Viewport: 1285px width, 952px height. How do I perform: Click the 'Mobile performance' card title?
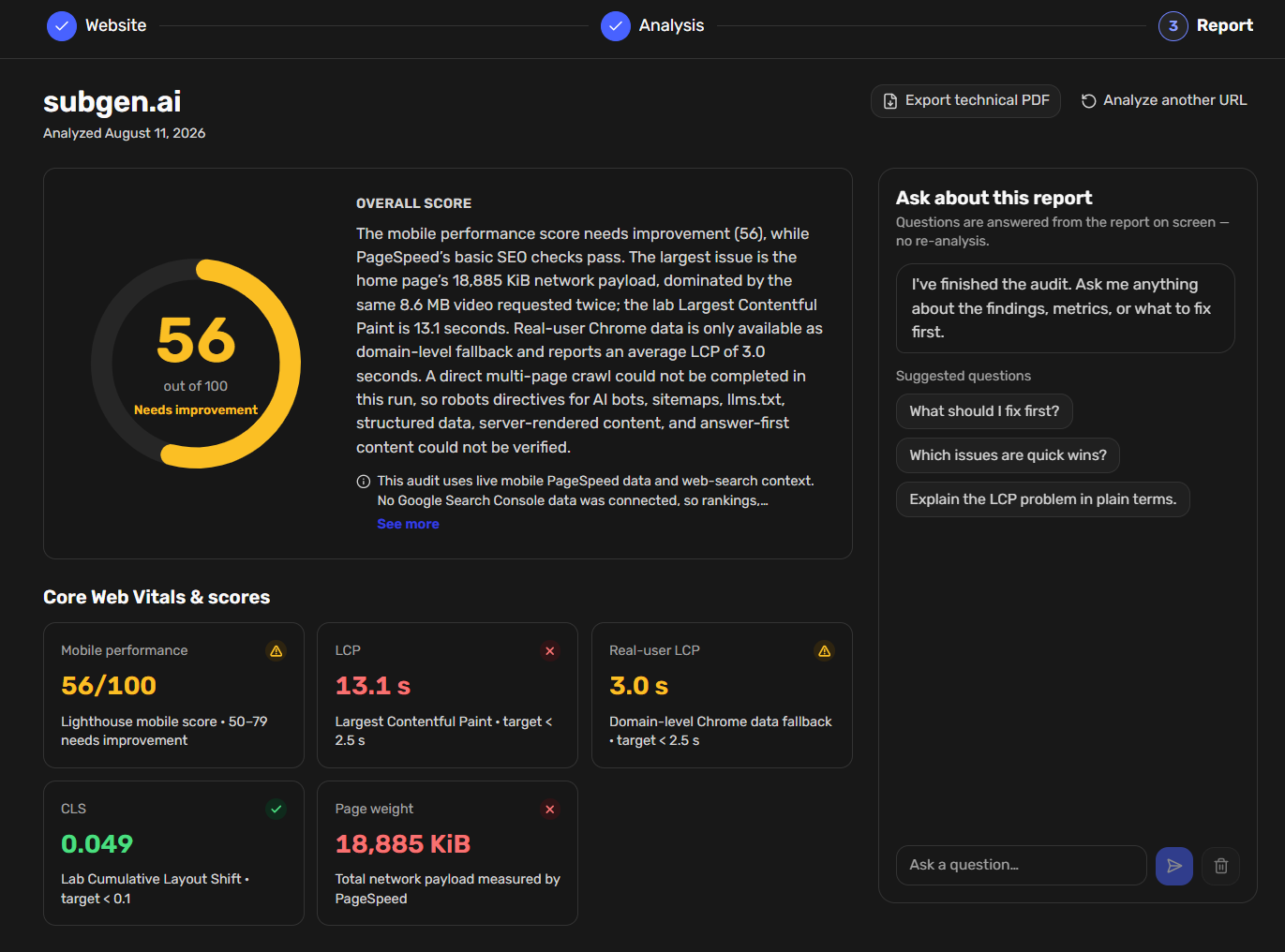125,650
